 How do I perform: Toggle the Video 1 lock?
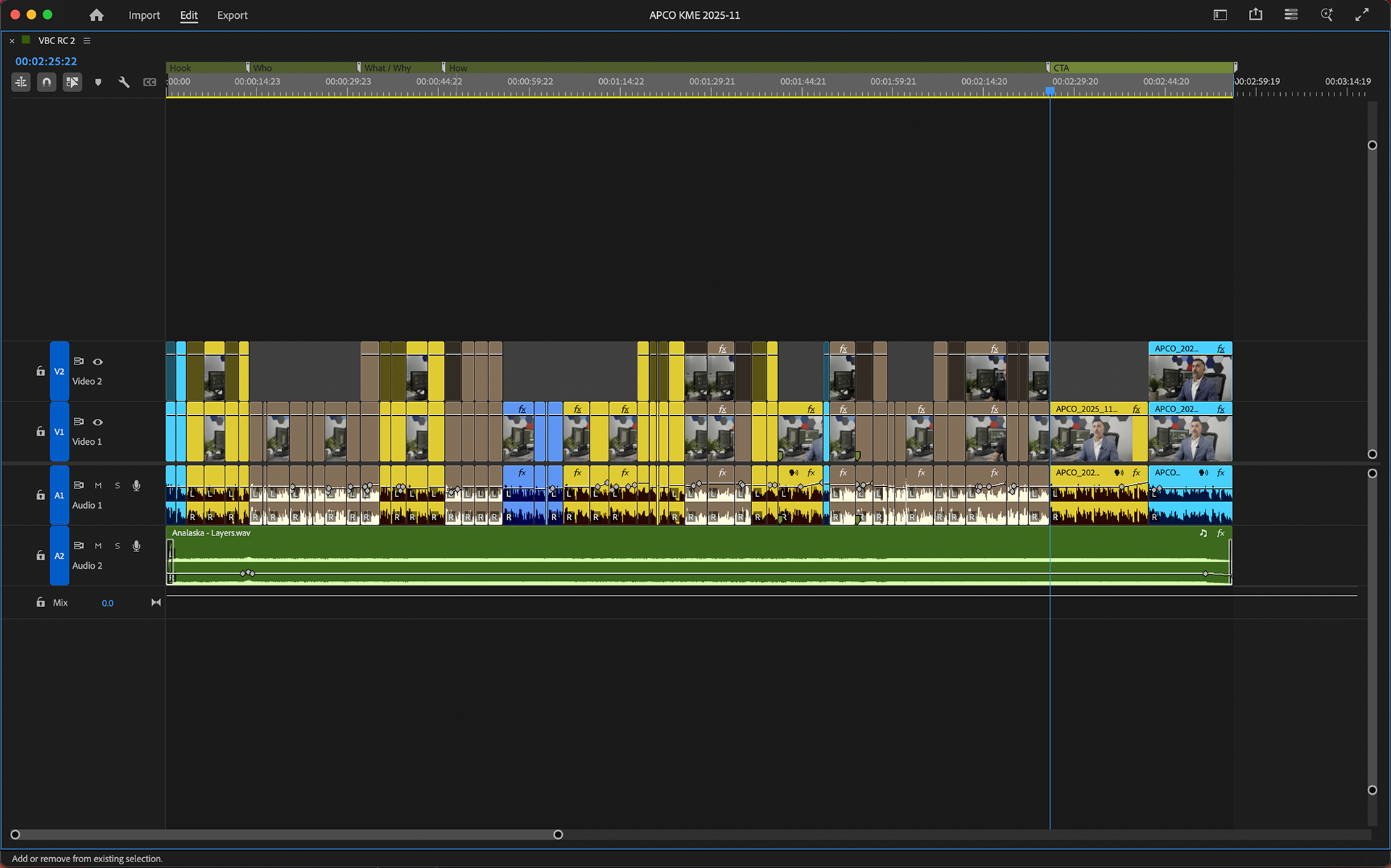click(x=41, y=432)
